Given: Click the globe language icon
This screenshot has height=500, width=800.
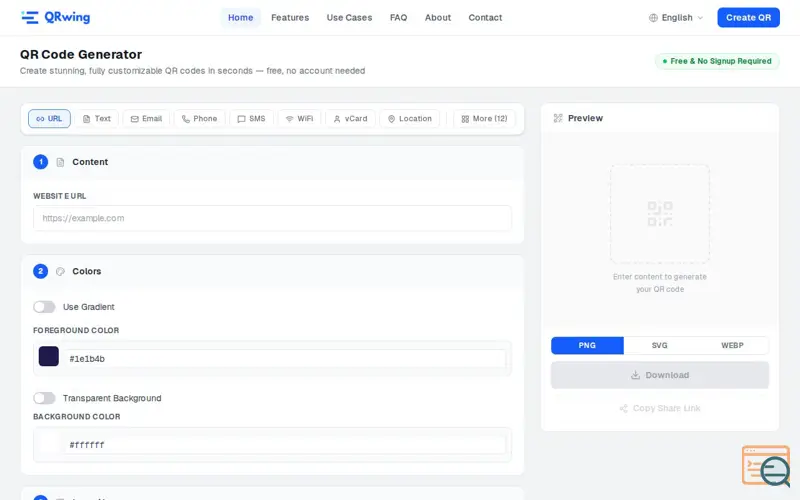Looking at the screenshot, I should click(x=653, y=18).
